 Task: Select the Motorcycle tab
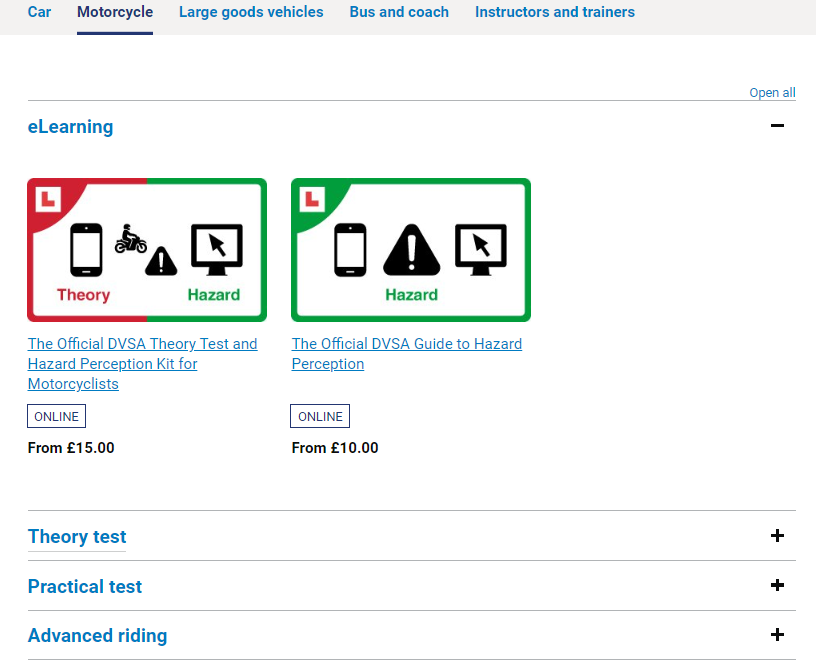tap(115, 12)
